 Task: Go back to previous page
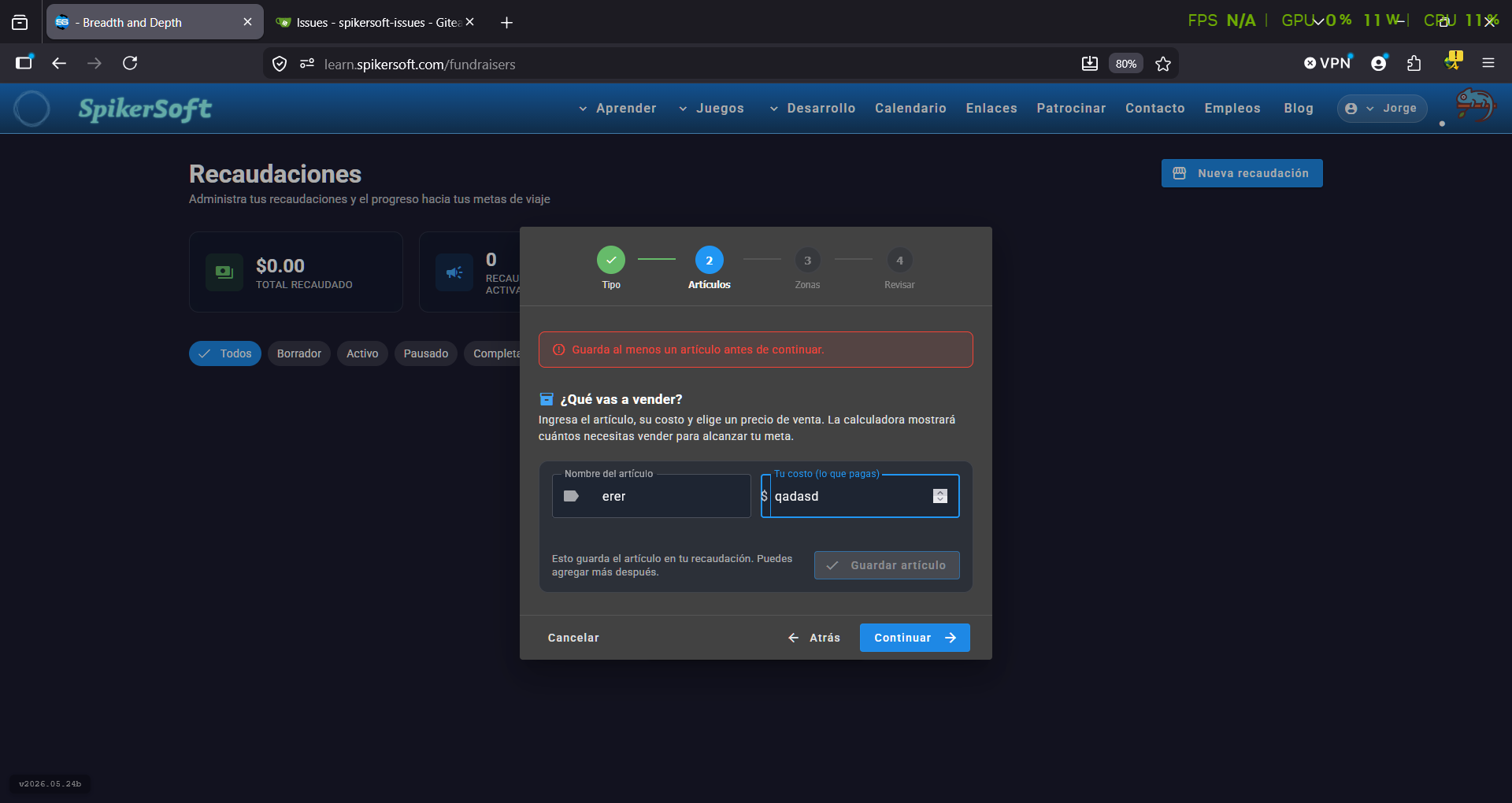click(x=59, y=63)
